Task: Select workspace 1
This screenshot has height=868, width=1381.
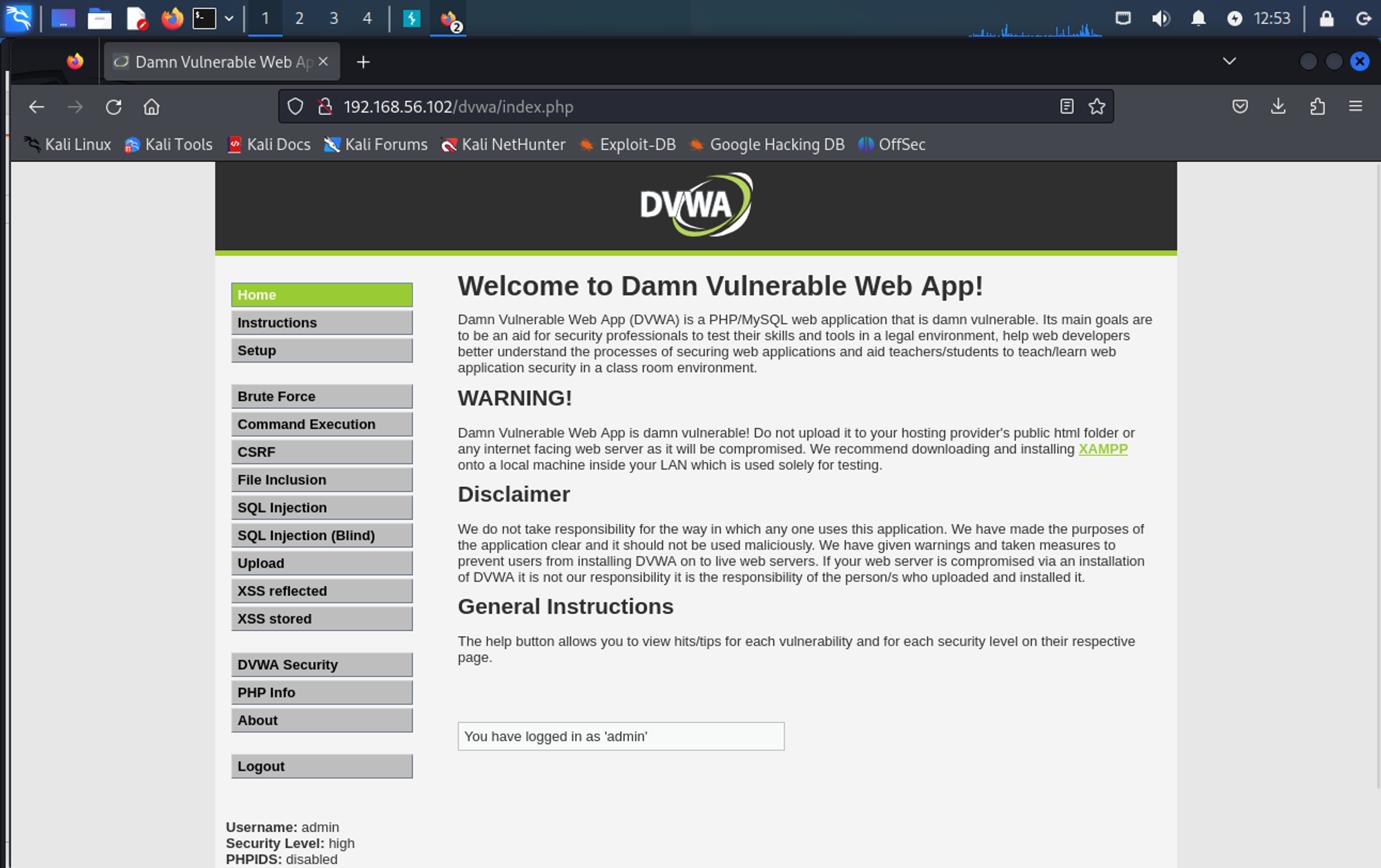Action: (265, 19)
